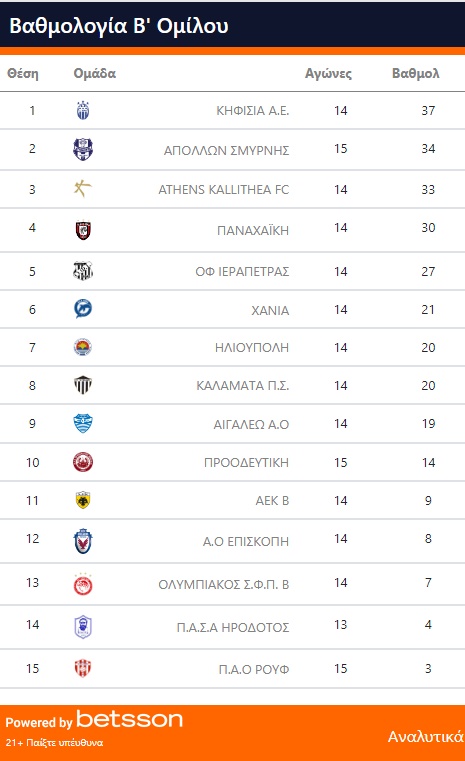Click the Θέση column header
The height and width of the screenshot is (761, 465).
pos(23,73)
